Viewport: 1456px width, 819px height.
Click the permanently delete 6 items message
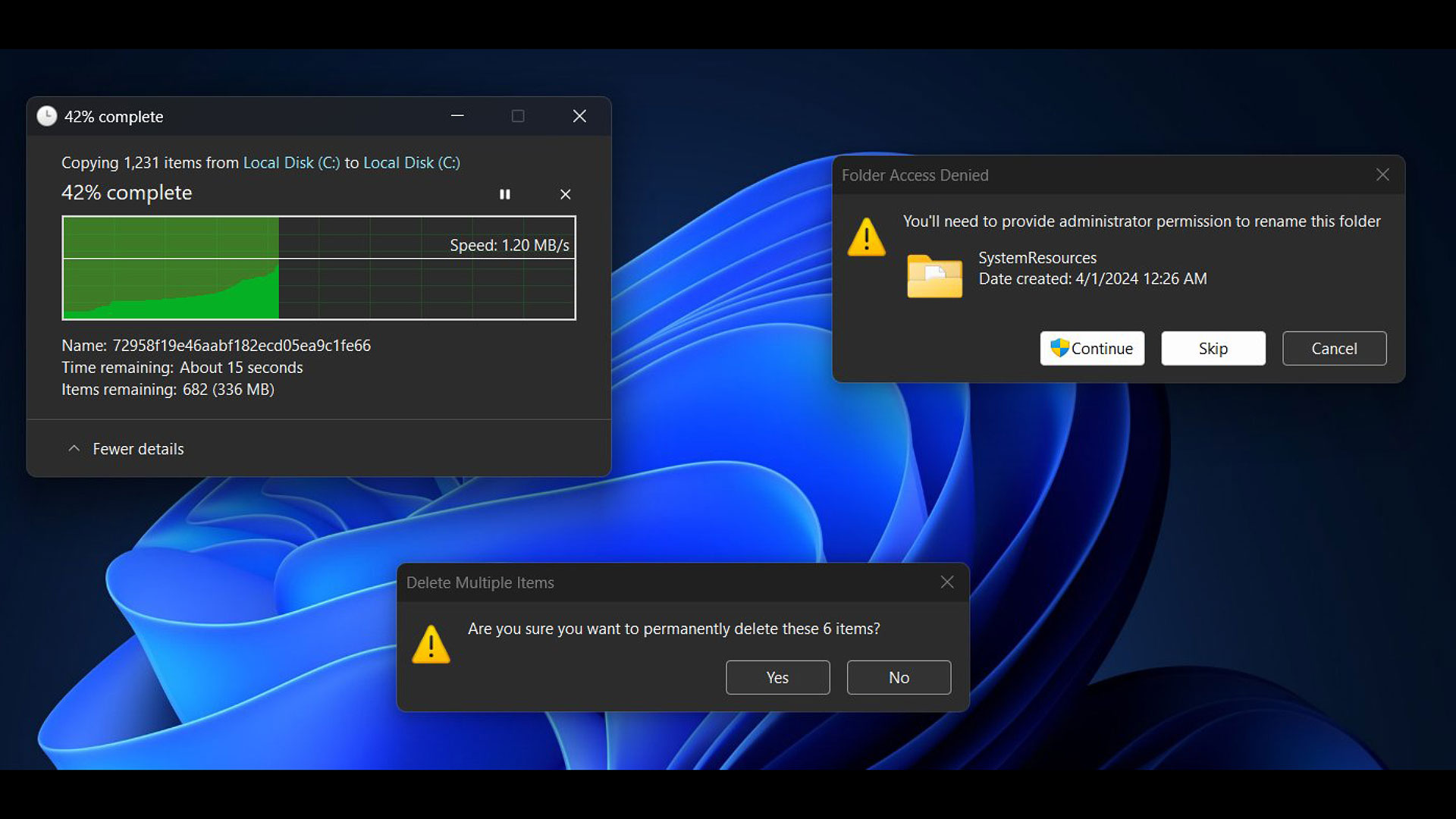674,629
